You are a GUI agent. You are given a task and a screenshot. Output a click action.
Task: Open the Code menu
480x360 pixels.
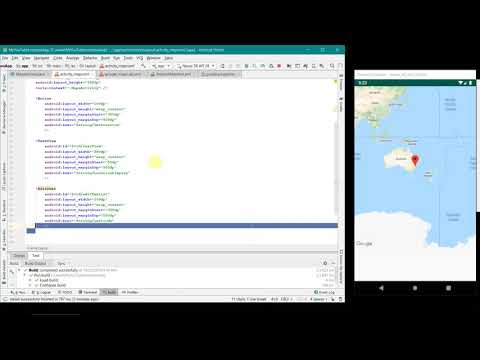click(x=58, y=58)
